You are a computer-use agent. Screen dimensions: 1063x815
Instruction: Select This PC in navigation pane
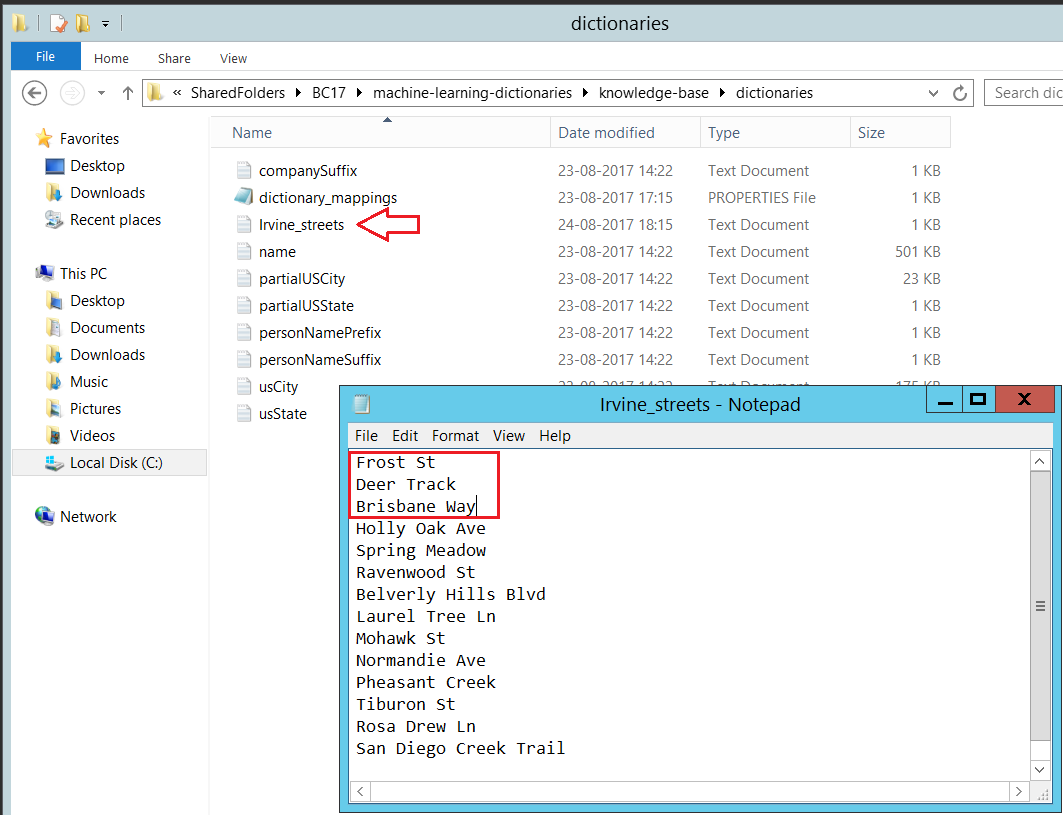point(83,273)
